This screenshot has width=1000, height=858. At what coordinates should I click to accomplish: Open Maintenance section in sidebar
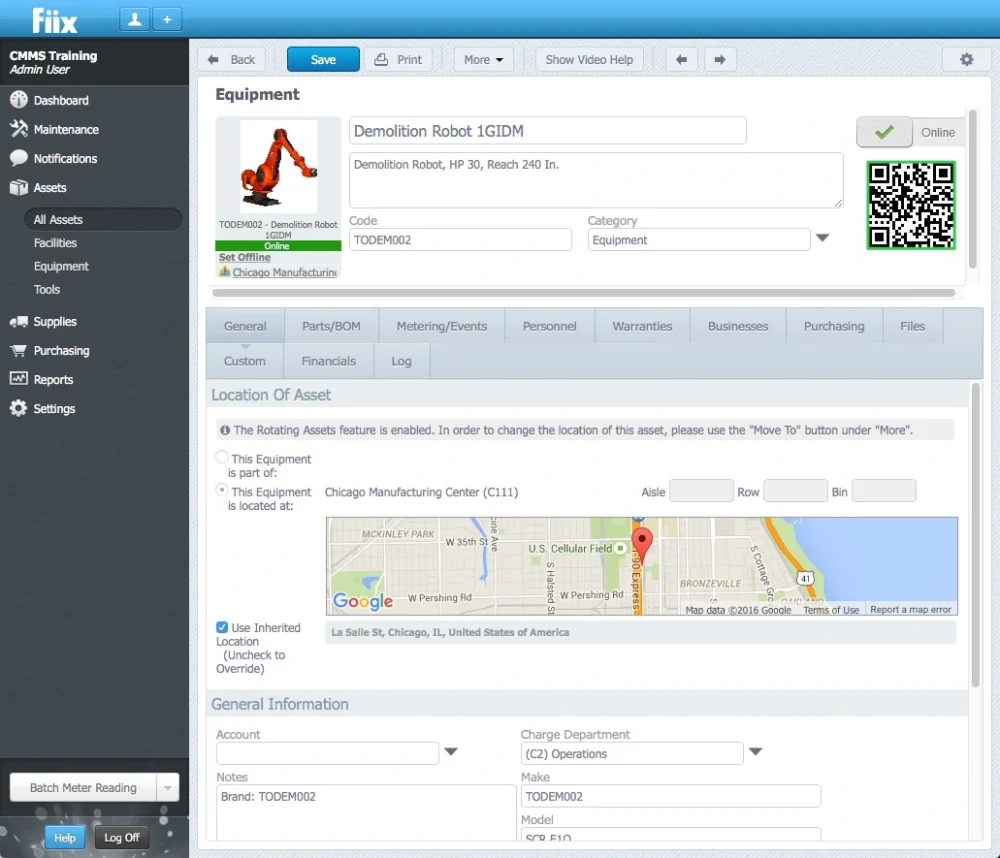pyautogui.click(x=66, y=130)
